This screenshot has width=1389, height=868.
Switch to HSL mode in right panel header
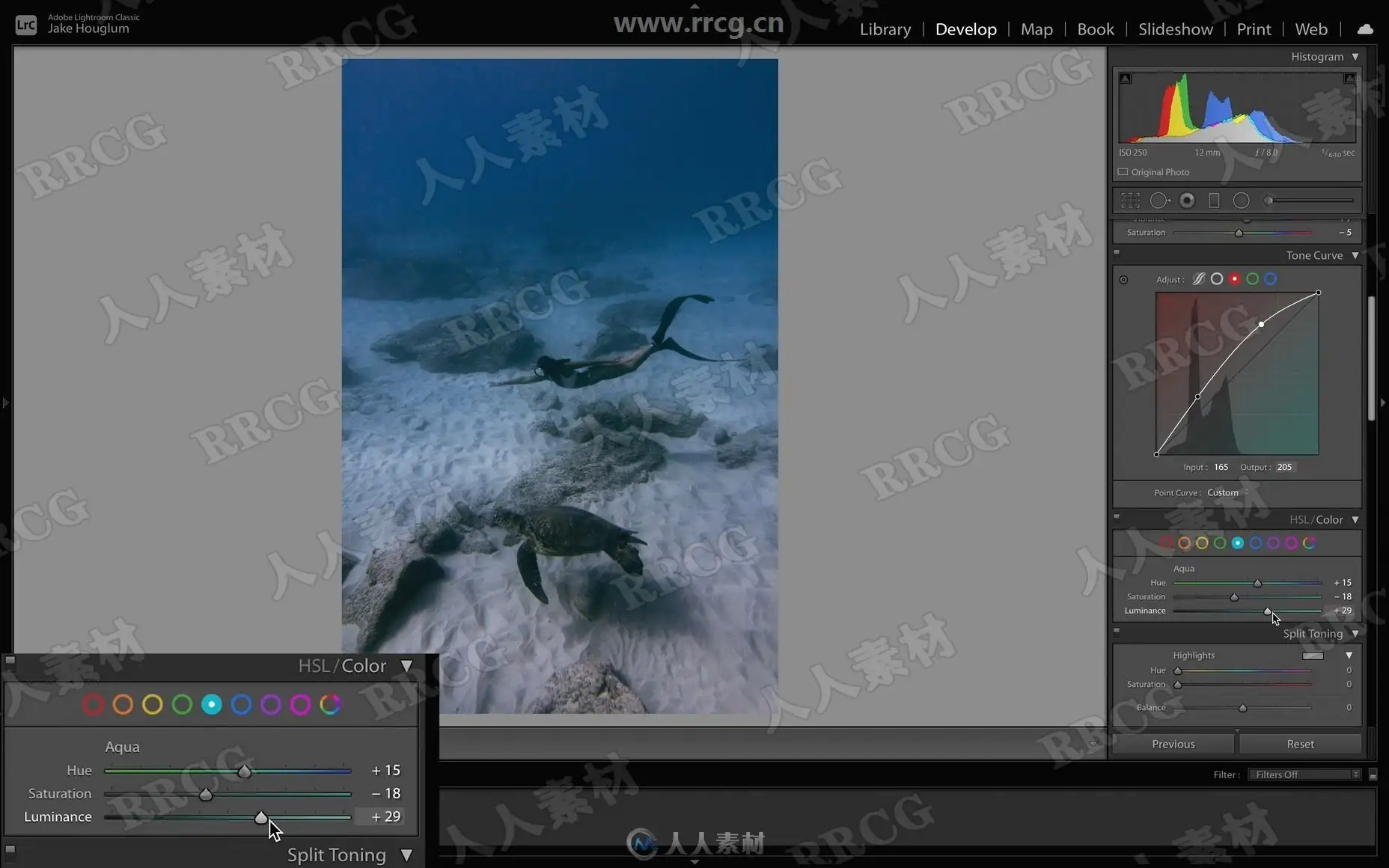pos(1299,519)
